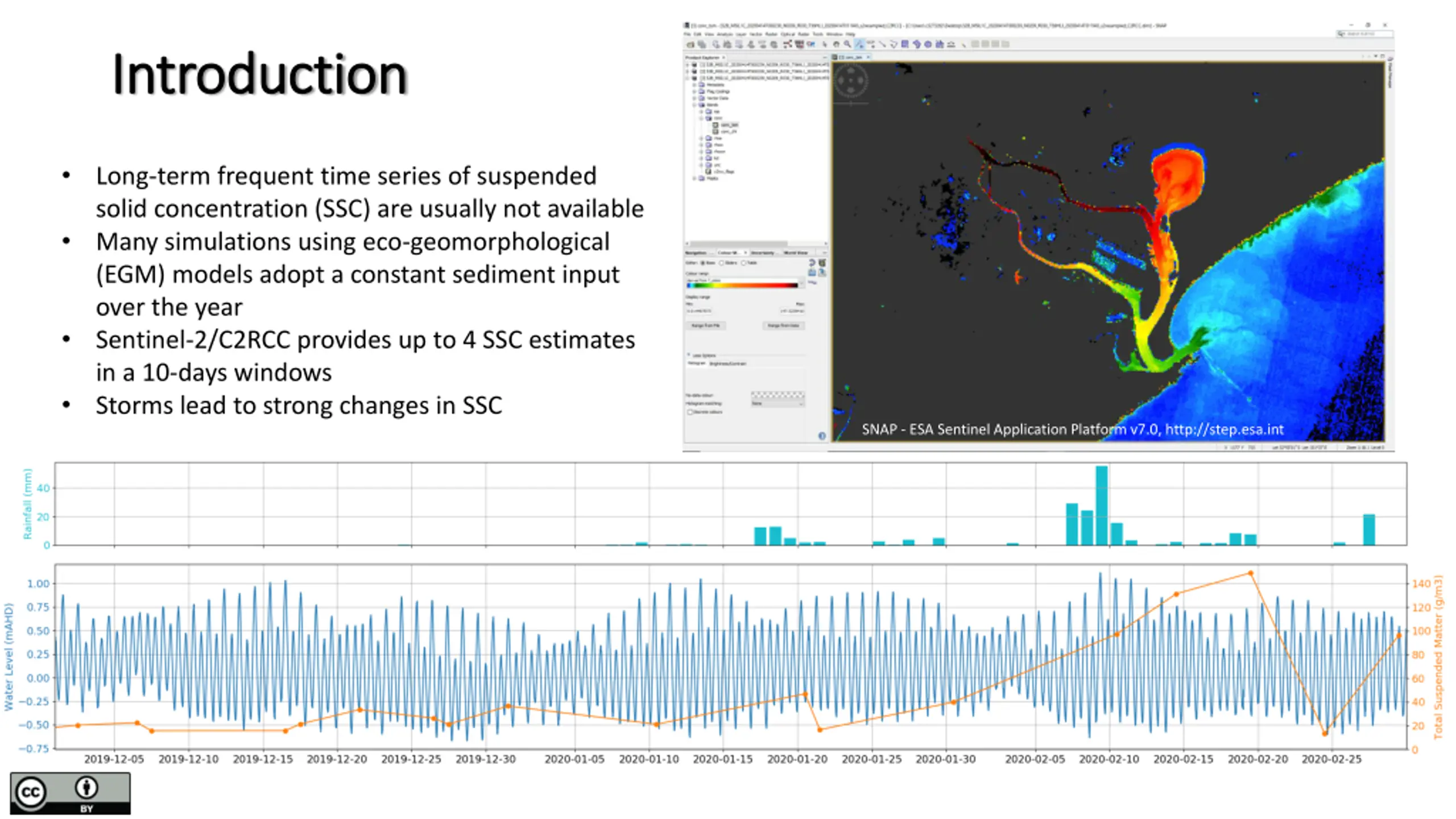Switch to the World View tab
The height and width of the screenshot is (819, 1456).
[796, 253]
